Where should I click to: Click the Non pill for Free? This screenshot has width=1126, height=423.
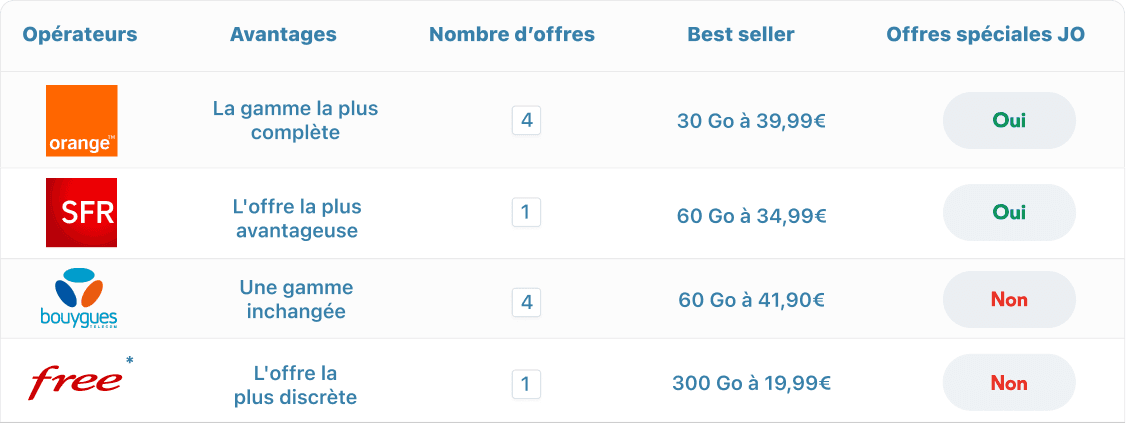(1009, 383)
